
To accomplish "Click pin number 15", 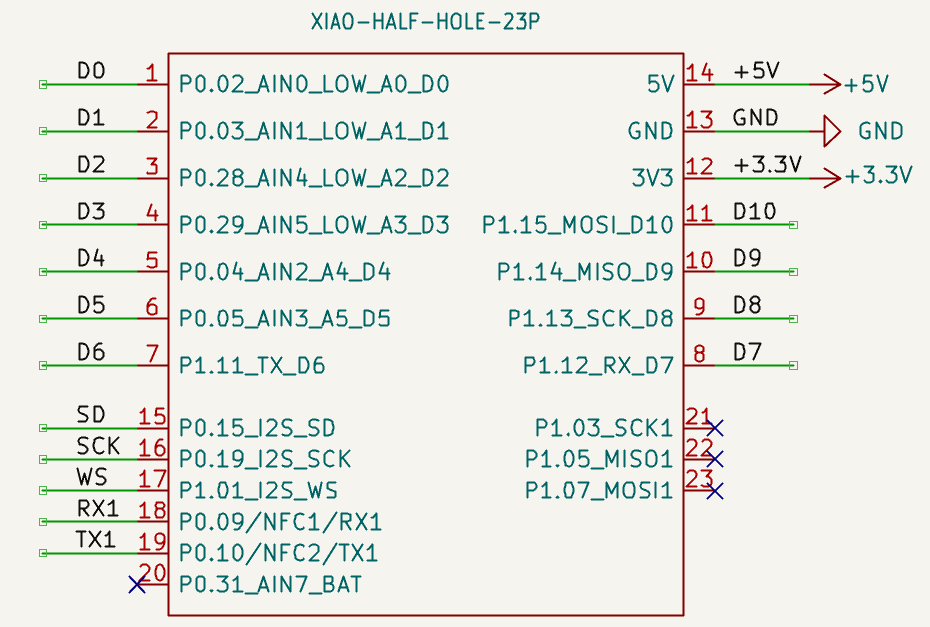I will (152, 416).
